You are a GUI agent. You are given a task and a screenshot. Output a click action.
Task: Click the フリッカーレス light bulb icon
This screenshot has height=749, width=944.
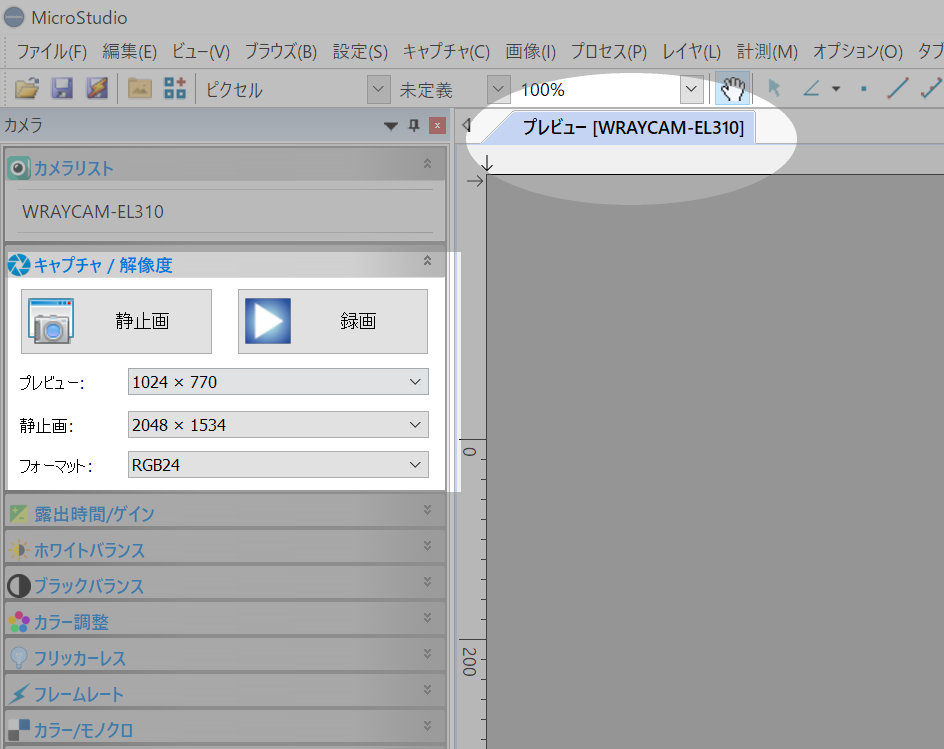pyautogui.click(x=19, y=657)
